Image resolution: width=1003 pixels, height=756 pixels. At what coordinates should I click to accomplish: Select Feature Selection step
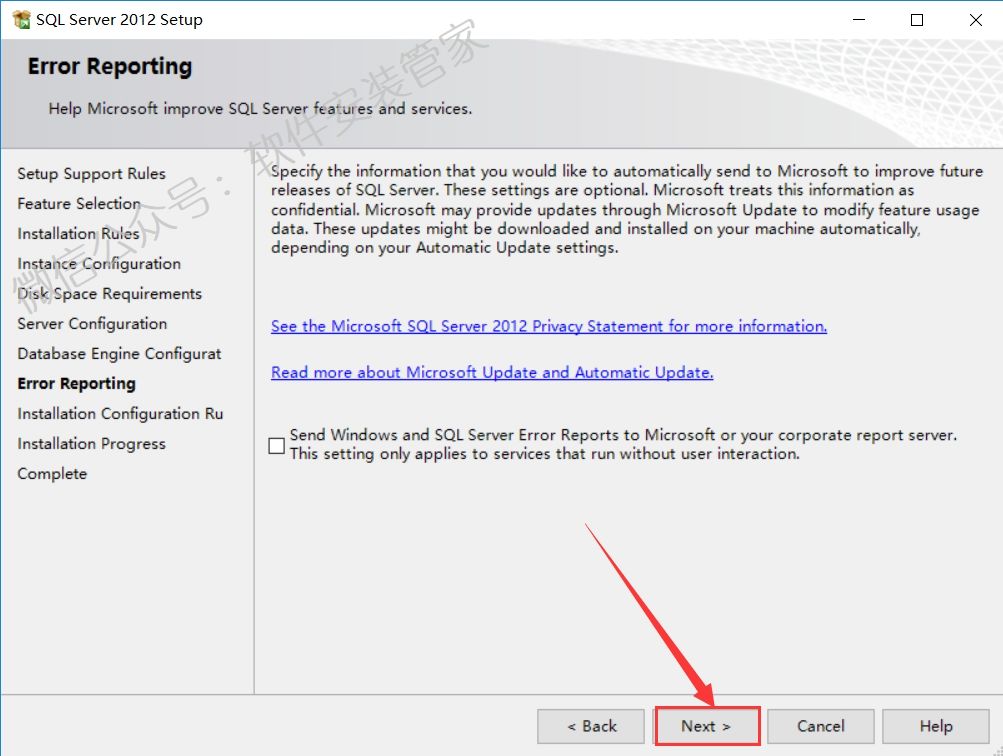pyautogui.click(x=79, y=203)
